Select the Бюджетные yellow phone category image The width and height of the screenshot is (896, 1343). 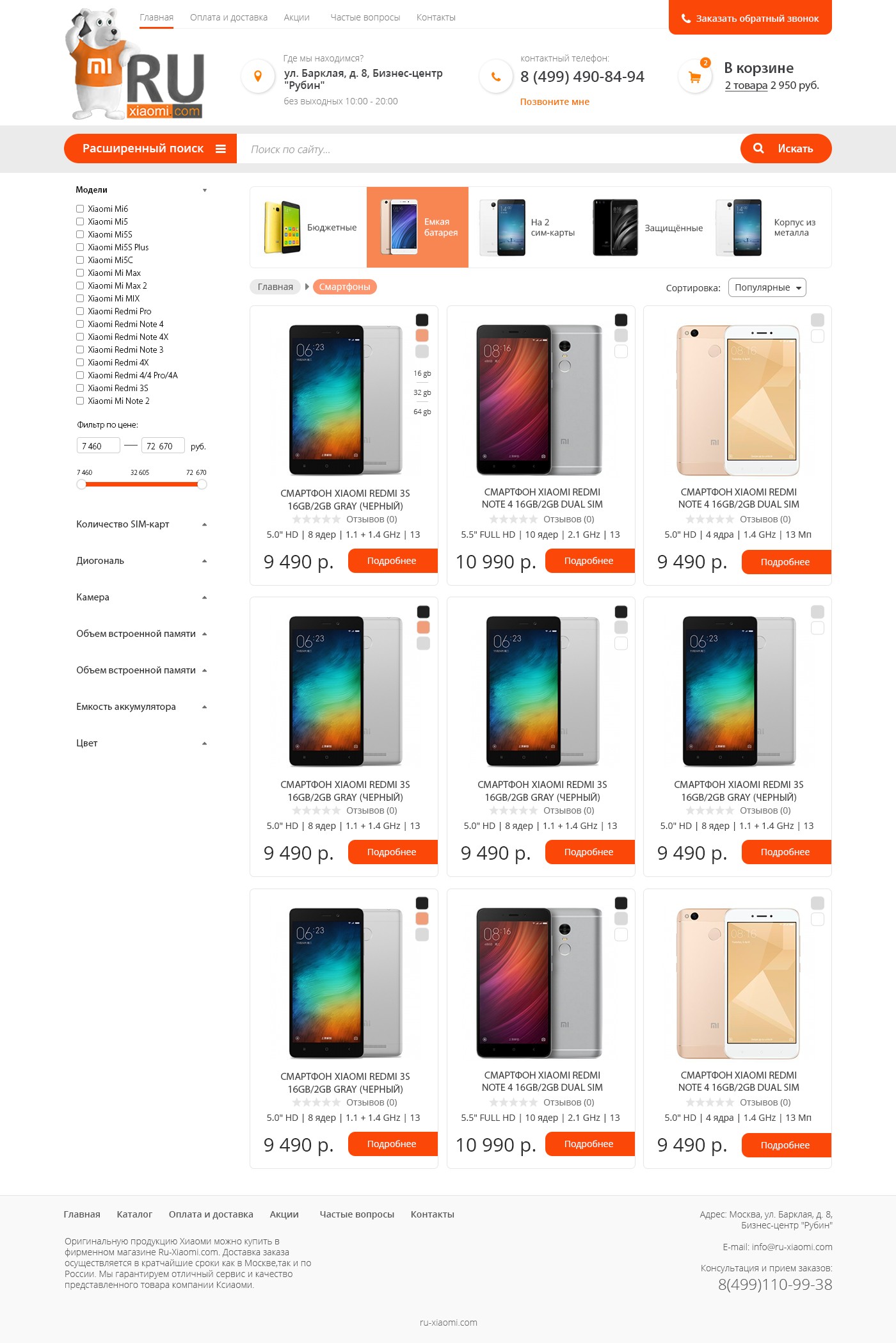pos(282,227)
